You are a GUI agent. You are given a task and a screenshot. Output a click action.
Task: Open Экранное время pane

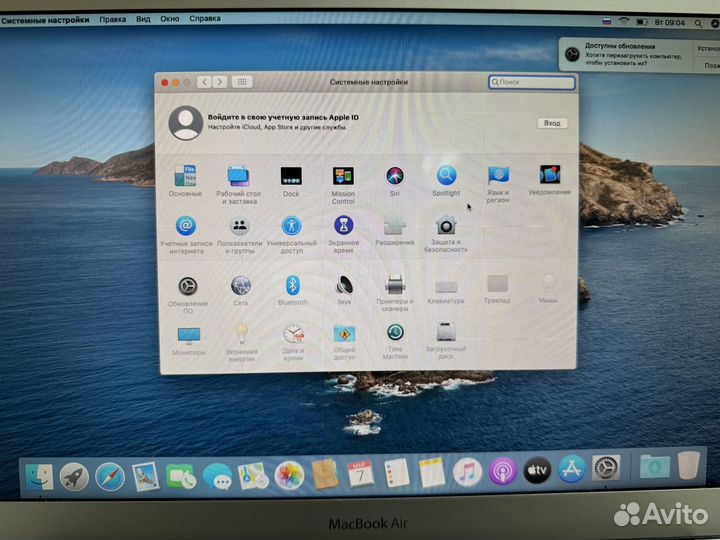point(343,234)
